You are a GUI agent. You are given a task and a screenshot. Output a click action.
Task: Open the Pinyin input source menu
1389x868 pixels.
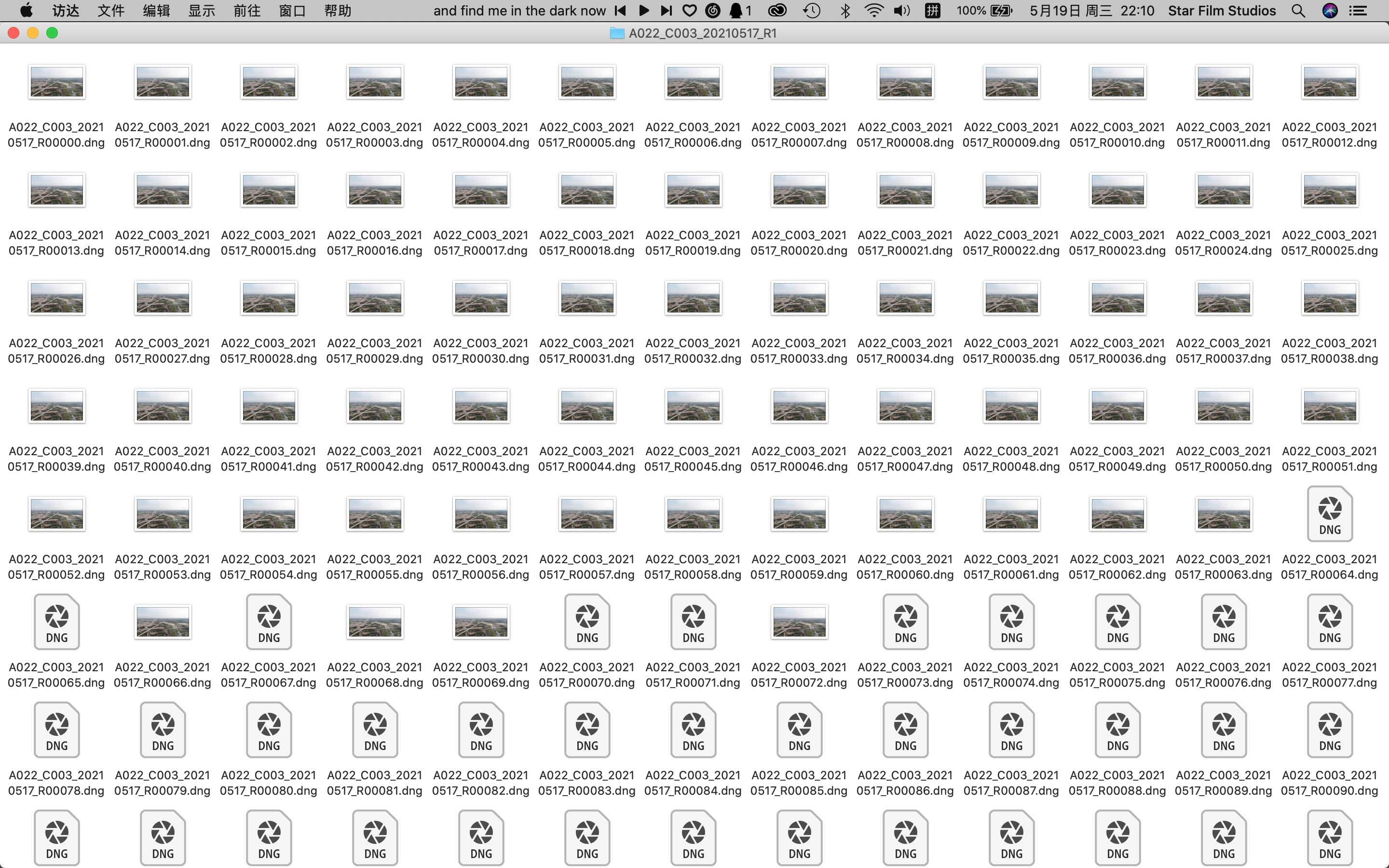click(x=933, y=10)
